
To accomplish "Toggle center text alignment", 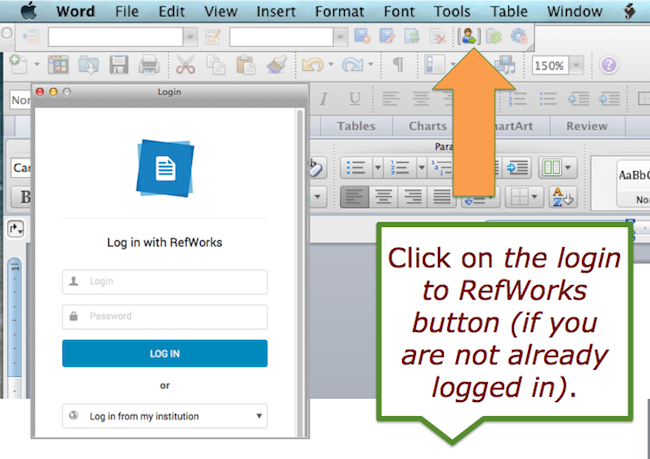I will pos(383,197).
